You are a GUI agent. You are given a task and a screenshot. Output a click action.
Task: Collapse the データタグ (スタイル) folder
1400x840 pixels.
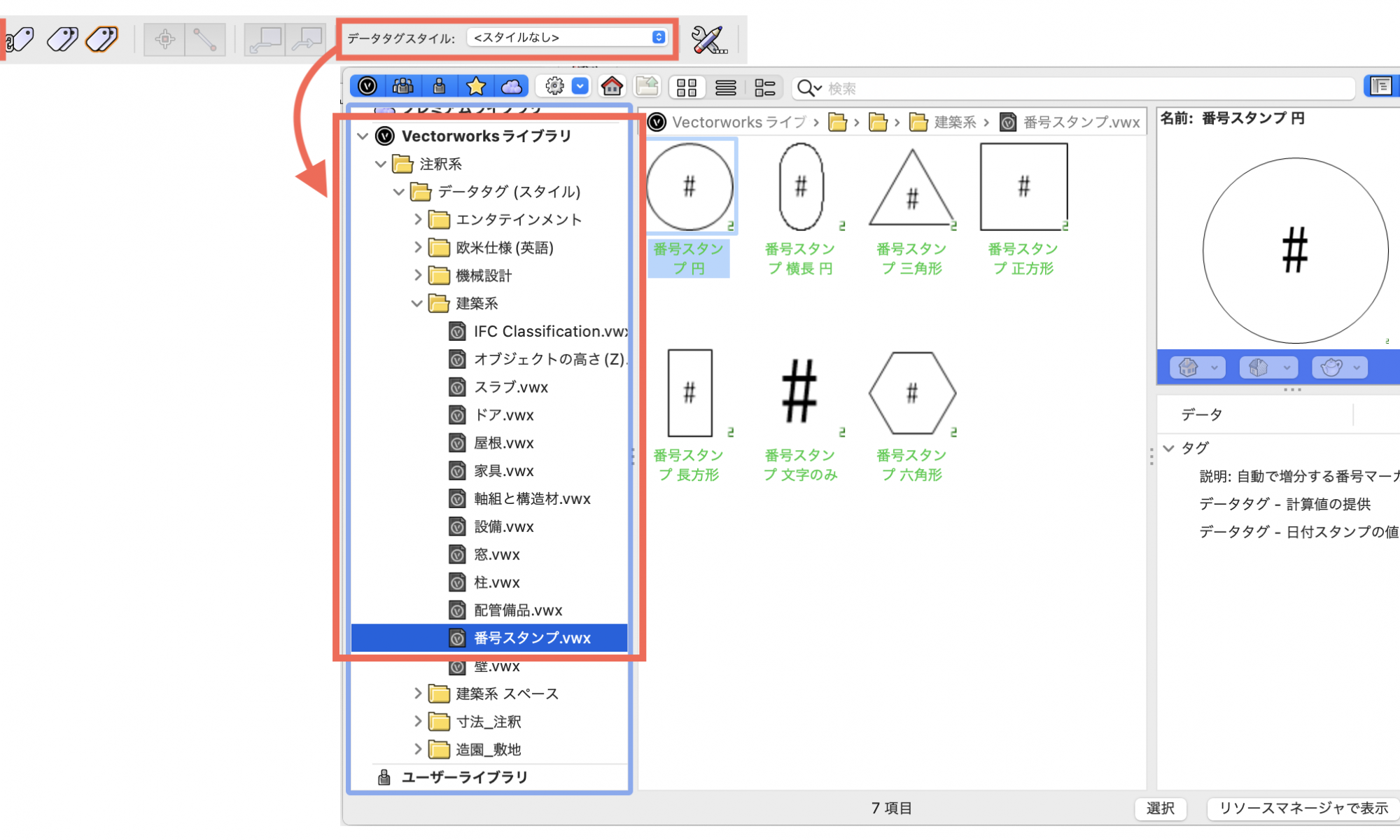coord(399,192)
